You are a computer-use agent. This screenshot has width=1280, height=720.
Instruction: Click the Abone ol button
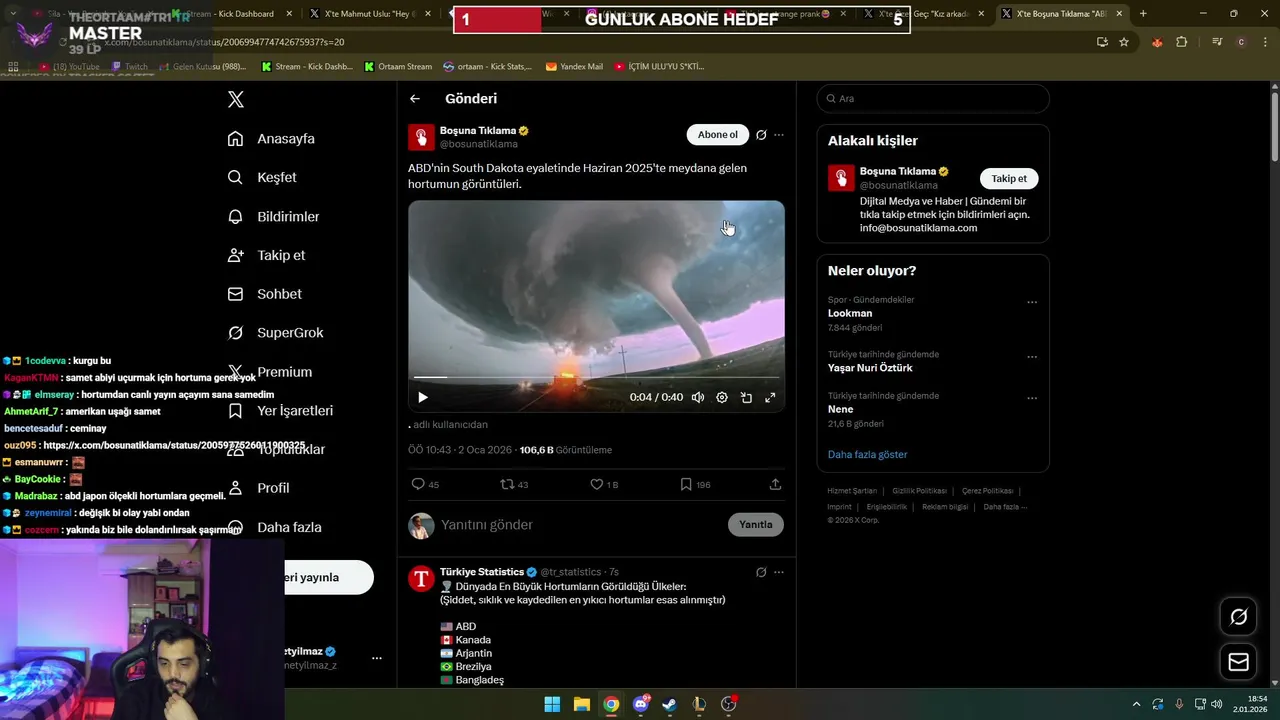tap(717, 135)
